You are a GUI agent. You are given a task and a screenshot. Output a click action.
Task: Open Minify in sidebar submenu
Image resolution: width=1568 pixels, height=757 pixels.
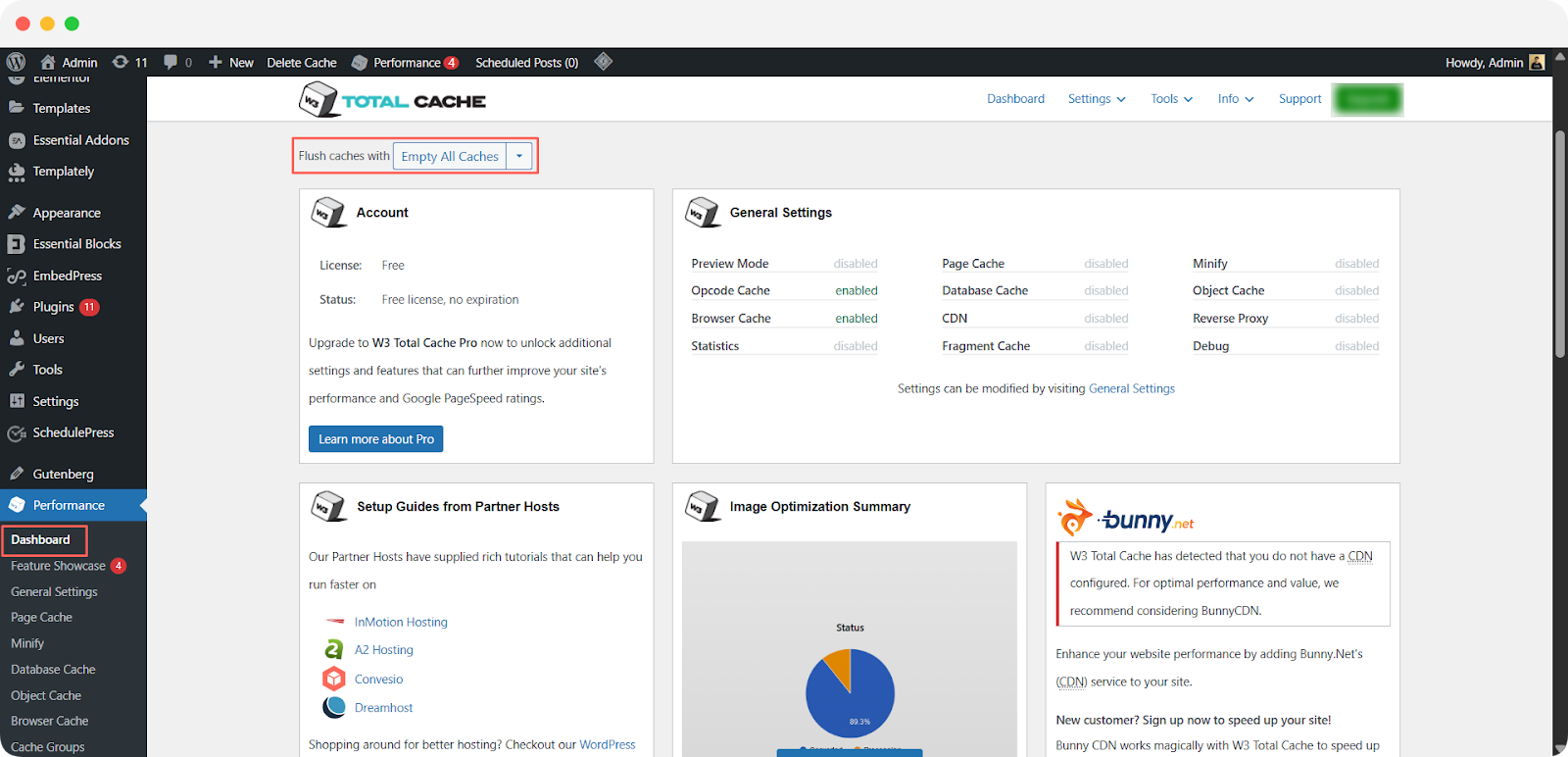(x=27, y=643)
